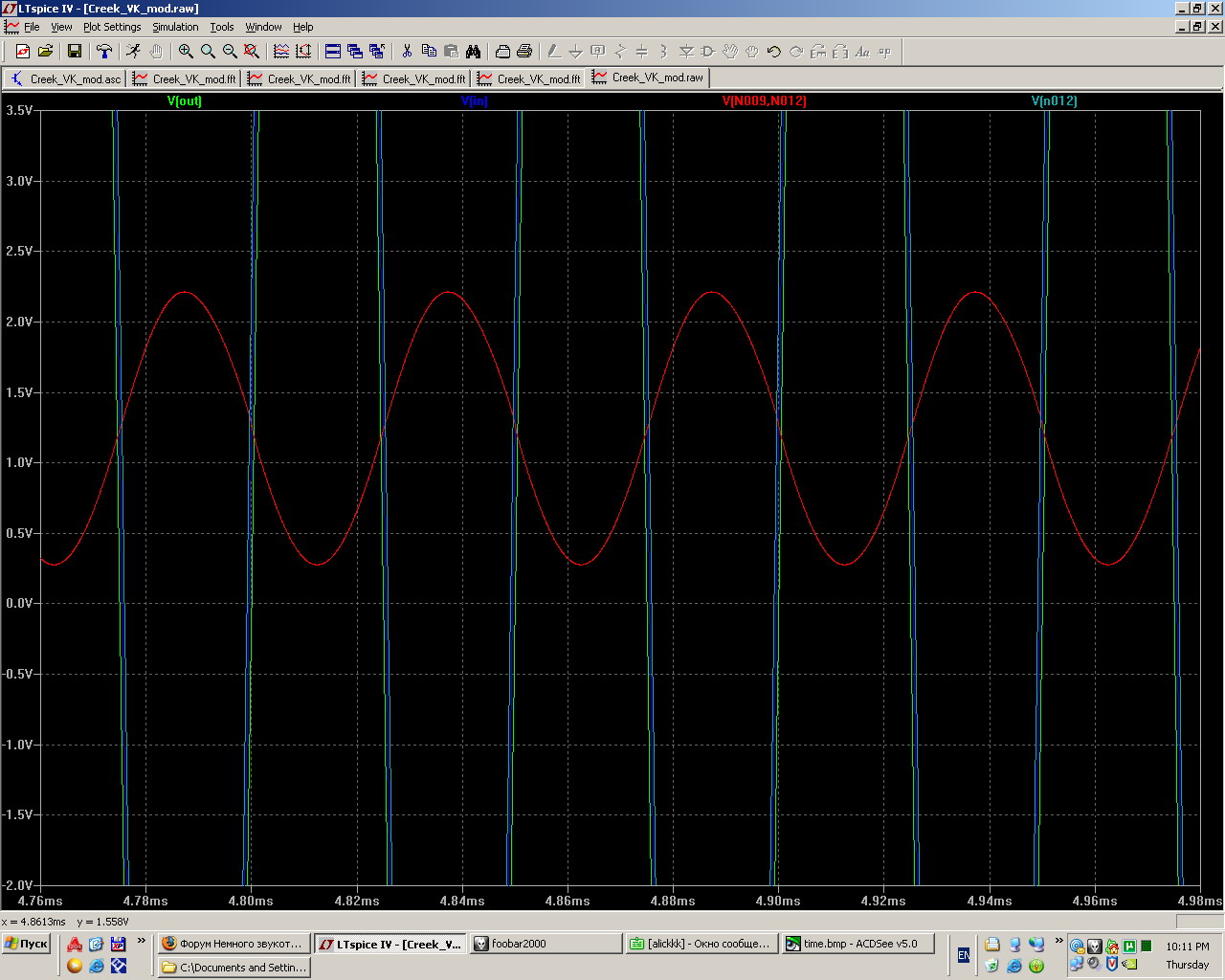Switch to the Firefox forum taskbar button

point(234,944)
